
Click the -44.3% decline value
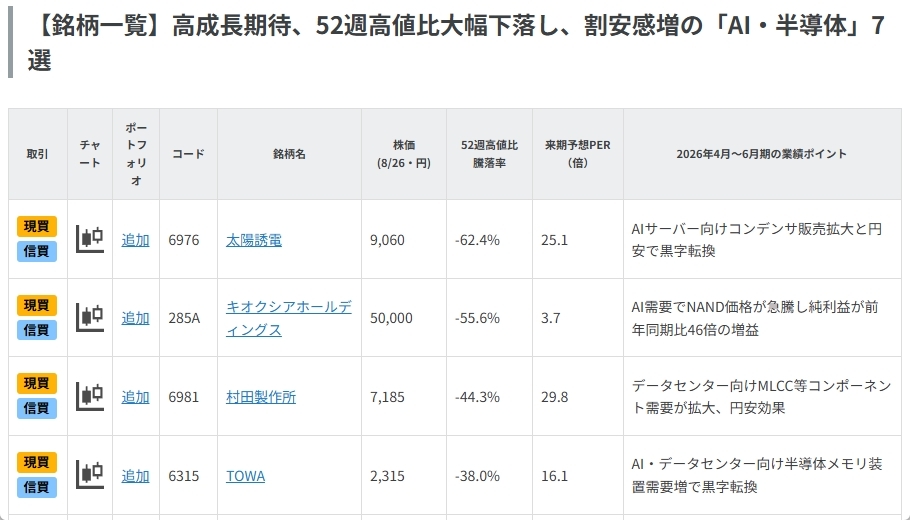tap(477, 397)
